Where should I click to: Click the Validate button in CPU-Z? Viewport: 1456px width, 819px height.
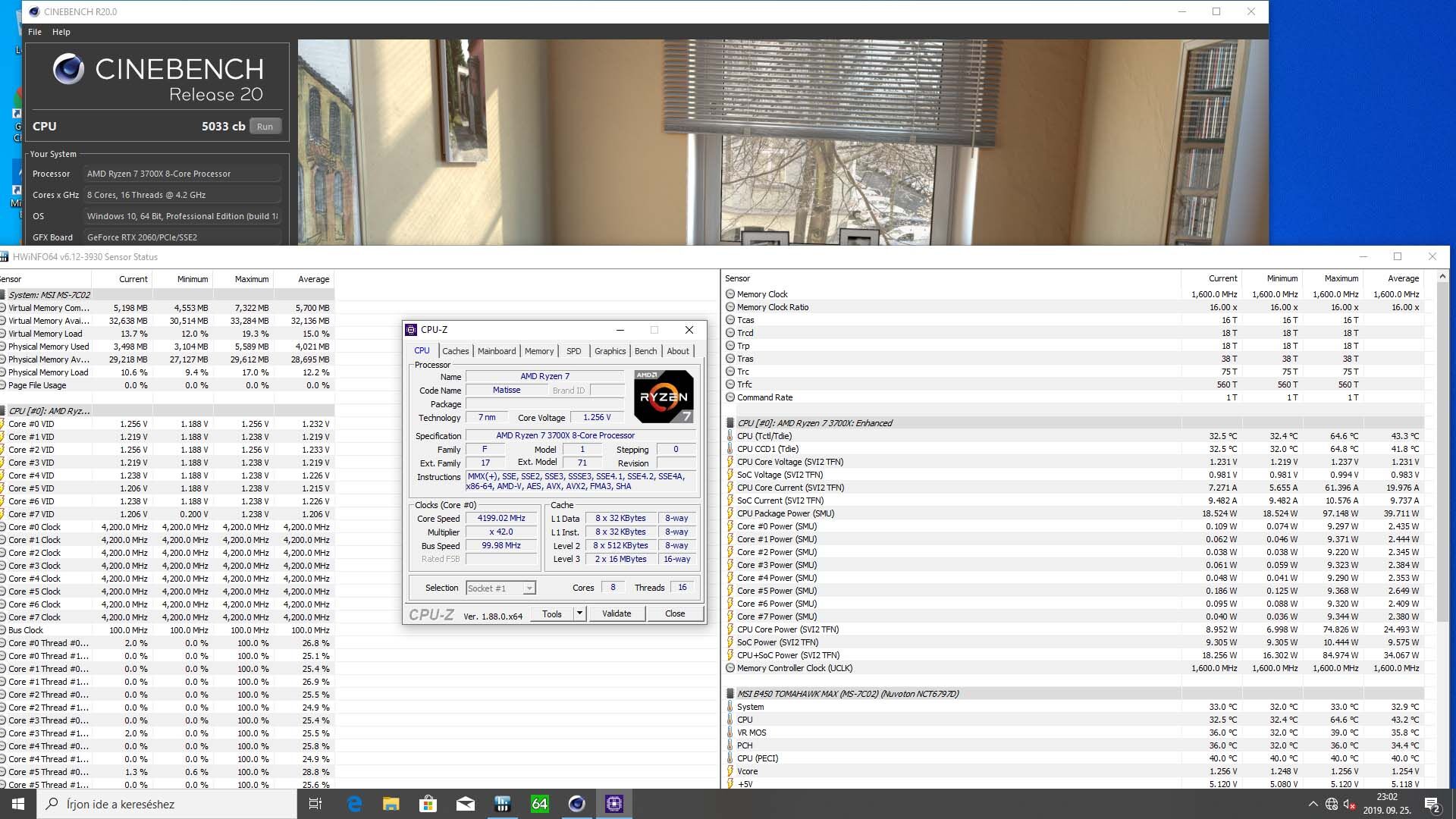click(617, 613)
